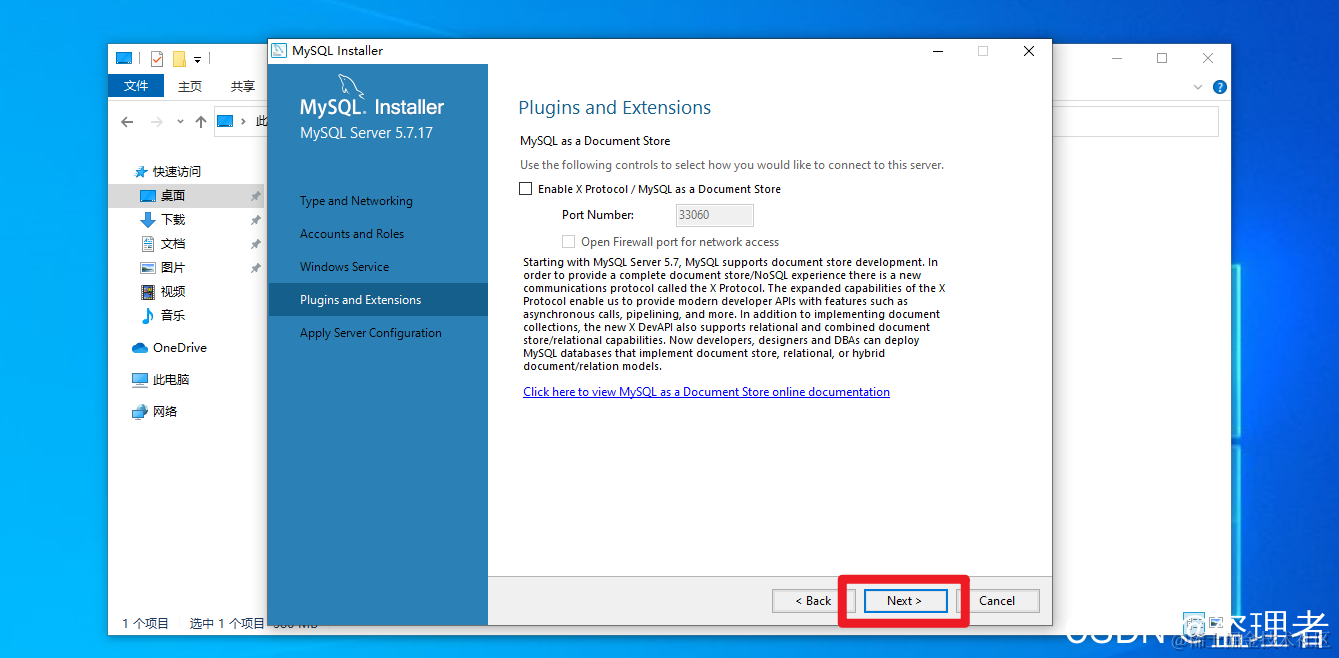Select 音乐 in the navigation pane

coord(173,316)
